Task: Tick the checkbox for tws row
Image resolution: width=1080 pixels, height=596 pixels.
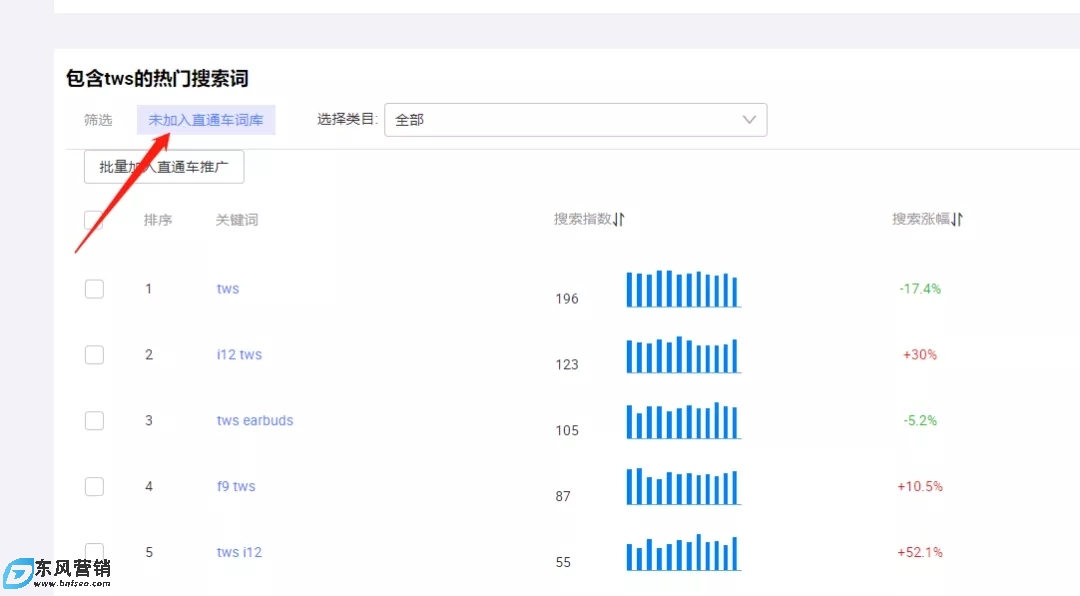Action: pyautogui.click(x=94, y=289)
